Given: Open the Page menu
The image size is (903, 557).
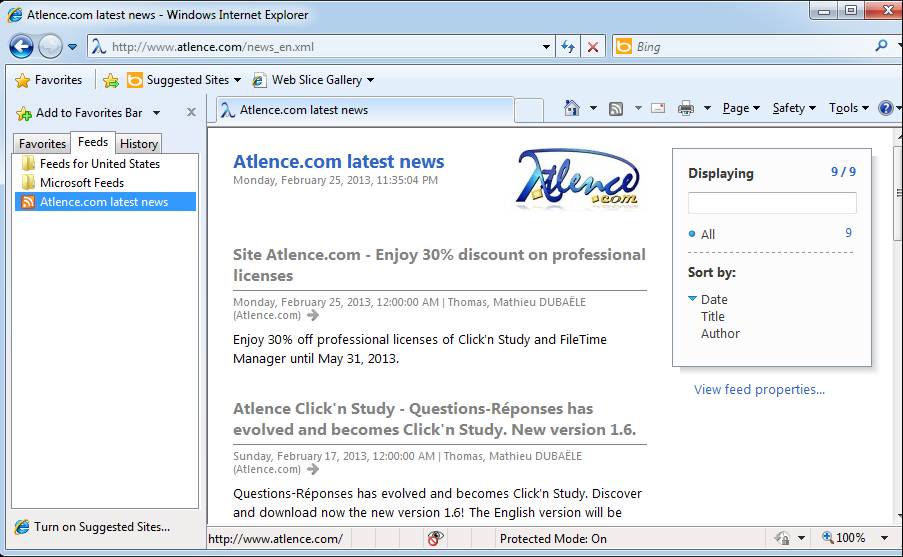Looking at the screenshot, I should [741, 108].
